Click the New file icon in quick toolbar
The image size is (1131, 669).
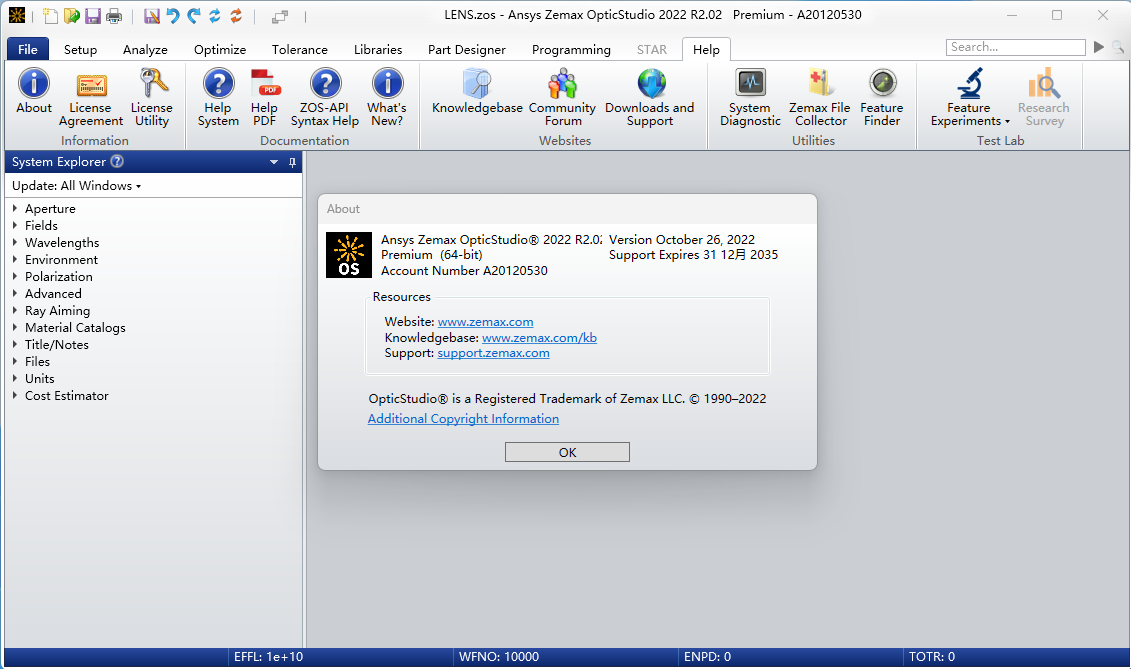[x=50, y=15]
